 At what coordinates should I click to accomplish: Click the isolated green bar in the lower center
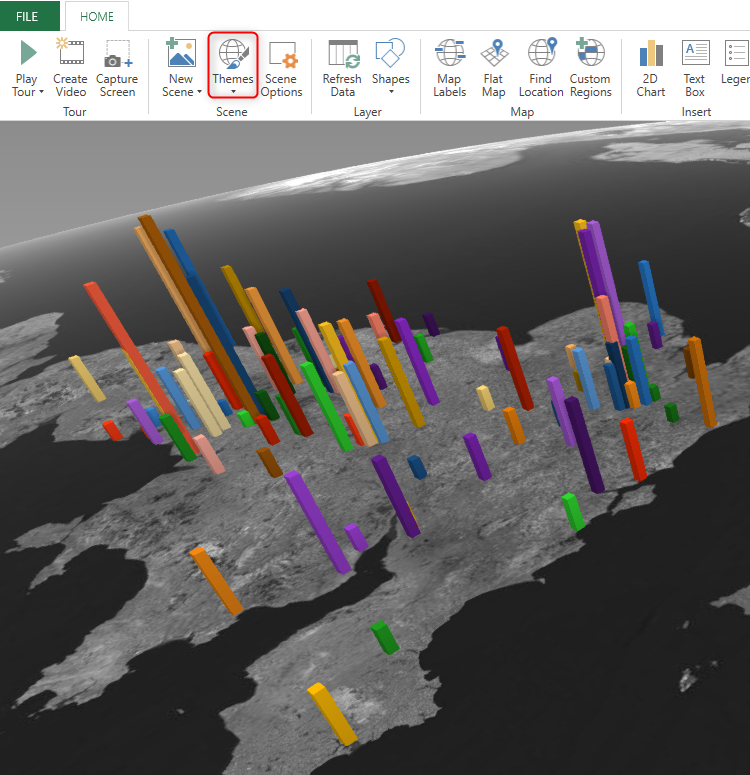click(x=384, y=637)
